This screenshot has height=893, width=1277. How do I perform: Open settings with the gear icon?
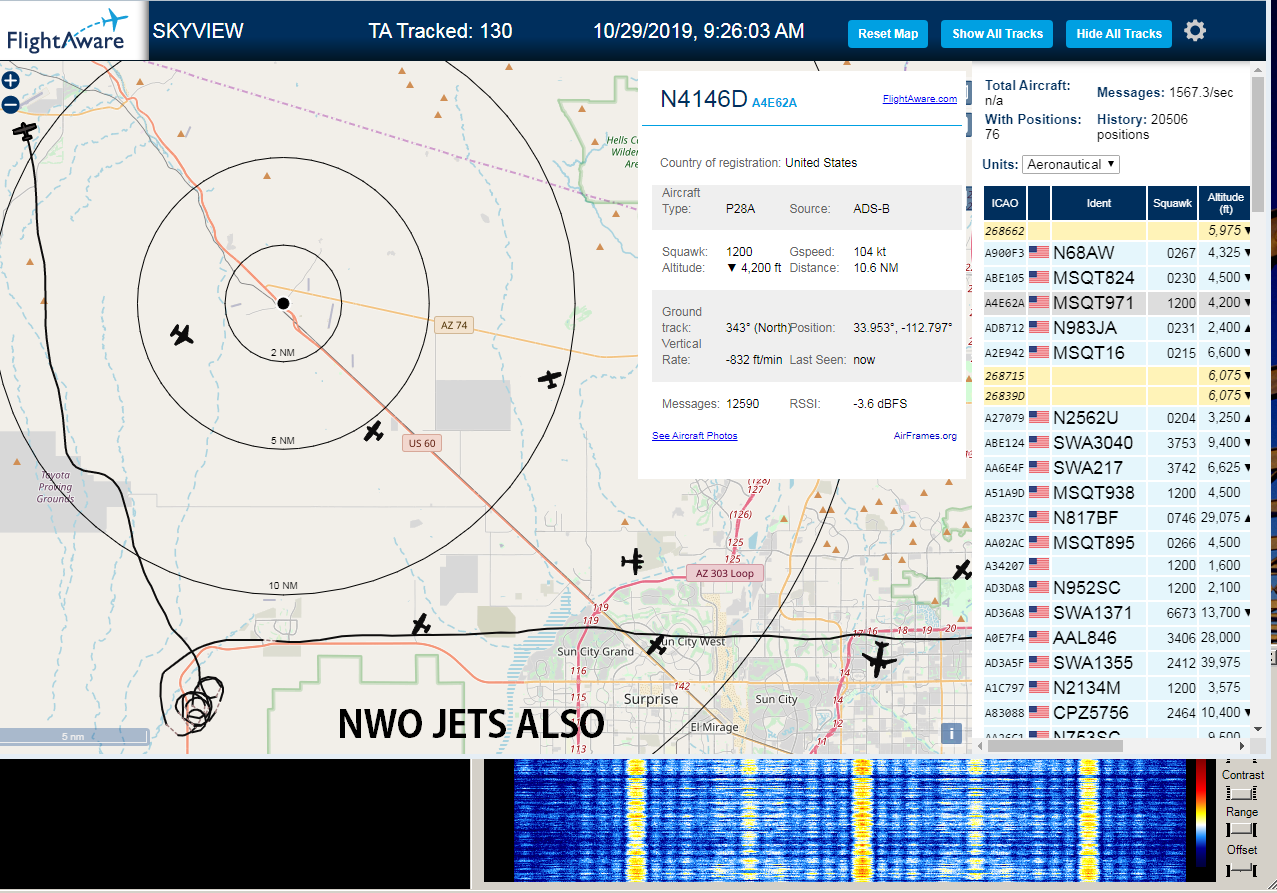1195,31
